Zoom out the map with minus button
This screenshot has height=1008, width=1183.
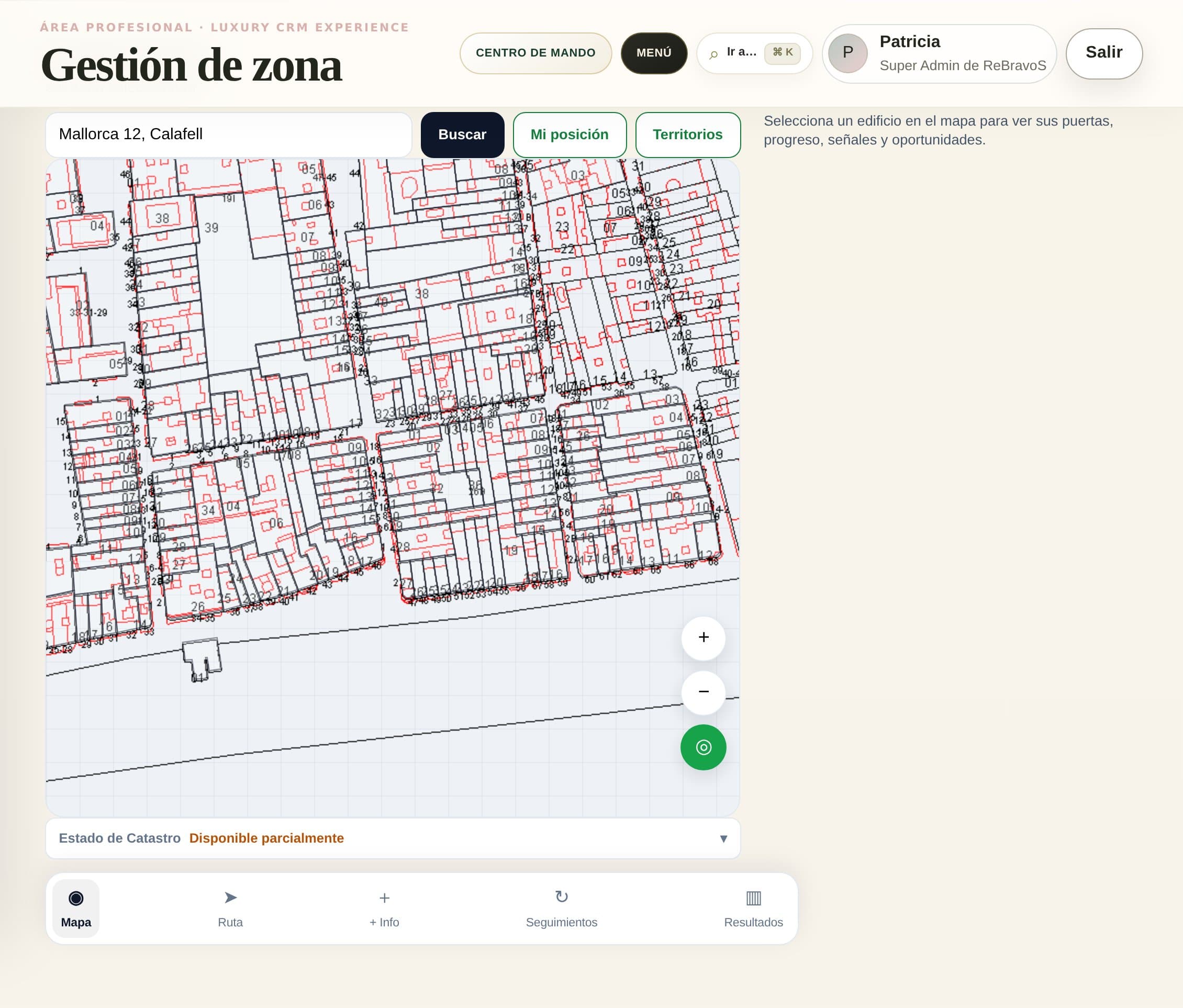[x=704, y=692]
